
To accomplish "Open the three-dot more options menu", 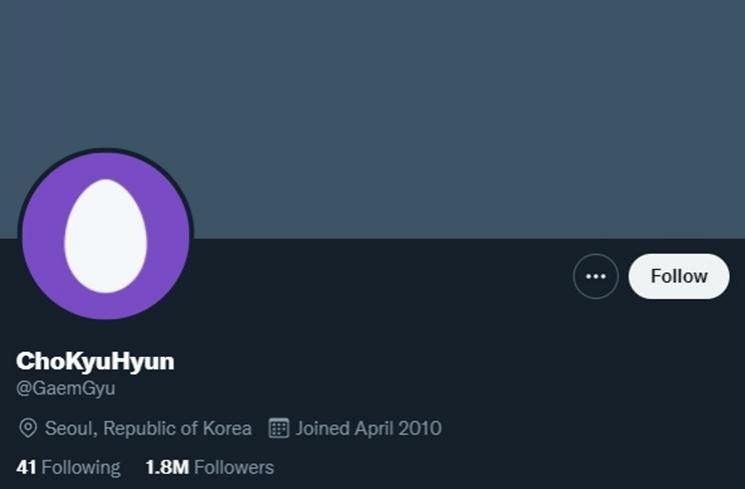I will (x=595, y=276).
